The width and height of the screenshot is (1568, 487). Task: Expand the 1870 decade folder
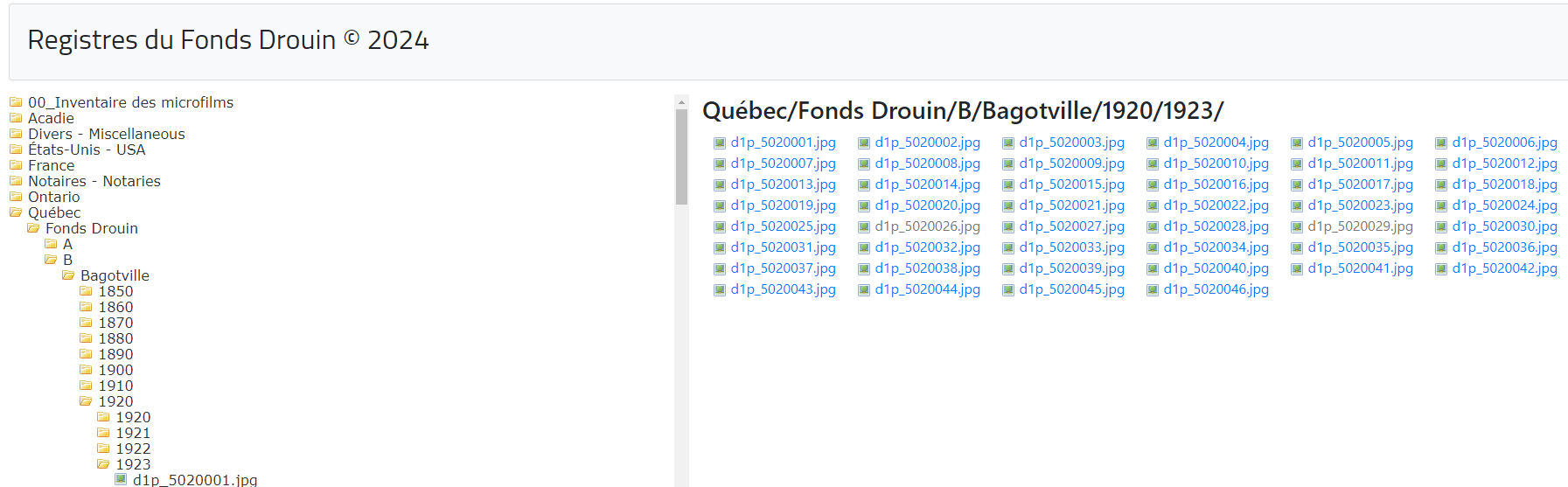click(x=115, y=323)
